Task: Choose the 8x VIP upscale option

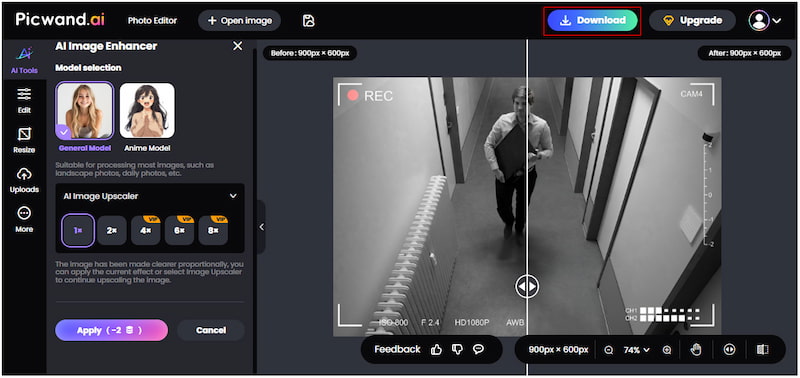Action: (x=213, y=231)
